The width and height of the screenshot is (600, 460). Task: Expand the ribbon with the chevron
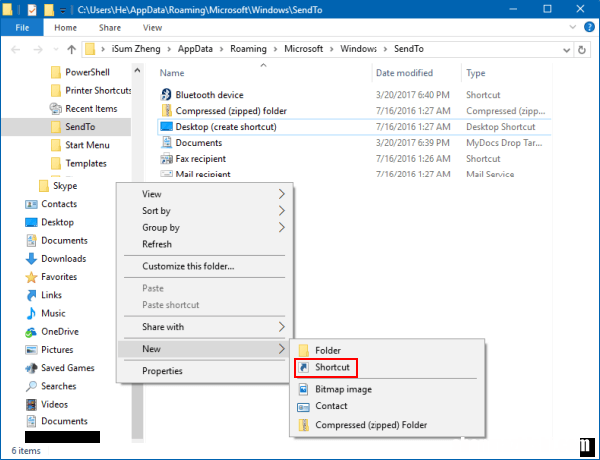click(572, 27)
